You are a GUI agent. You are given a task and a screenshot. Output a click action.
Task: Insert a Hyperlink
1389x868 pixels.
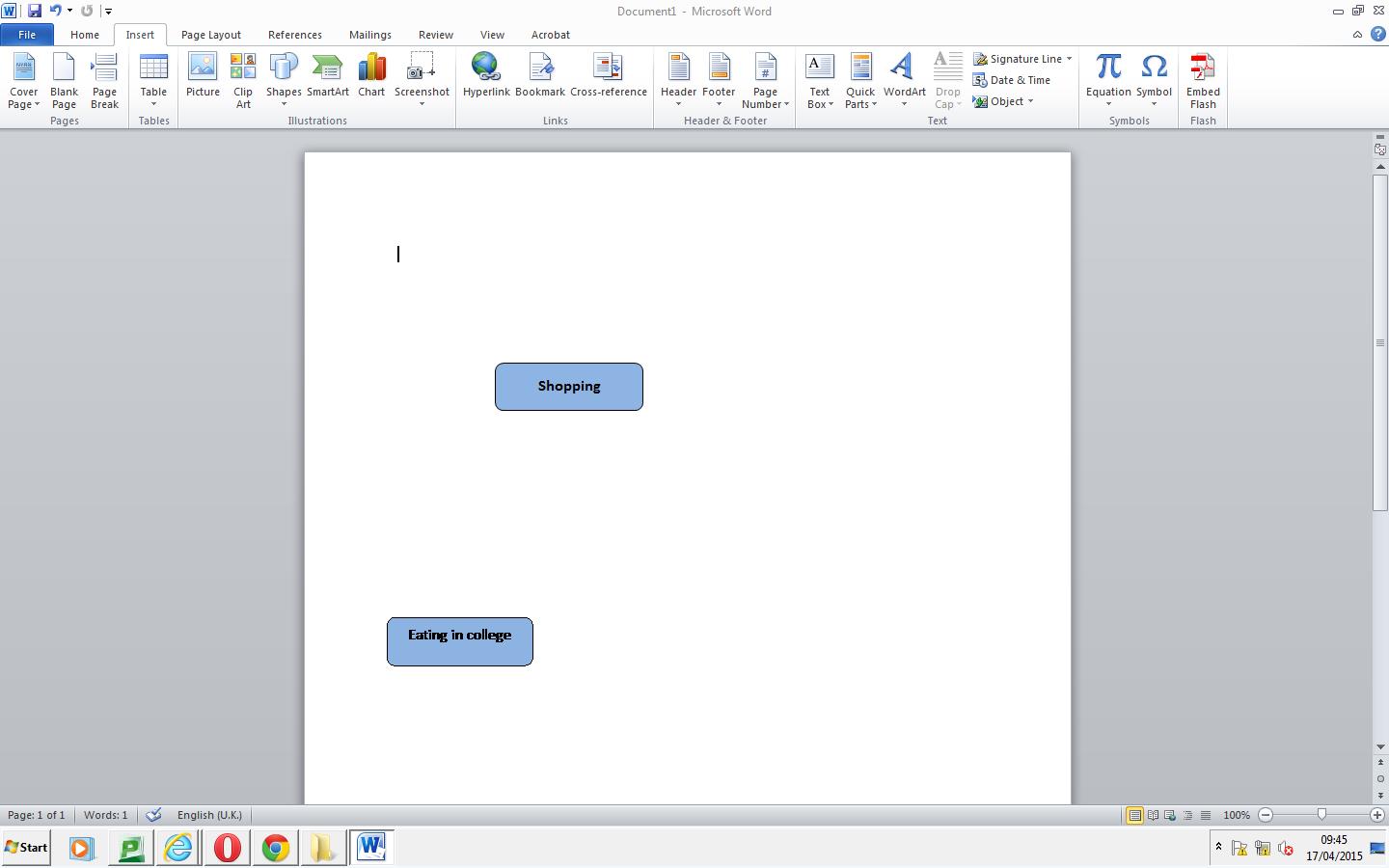point(486,75)
